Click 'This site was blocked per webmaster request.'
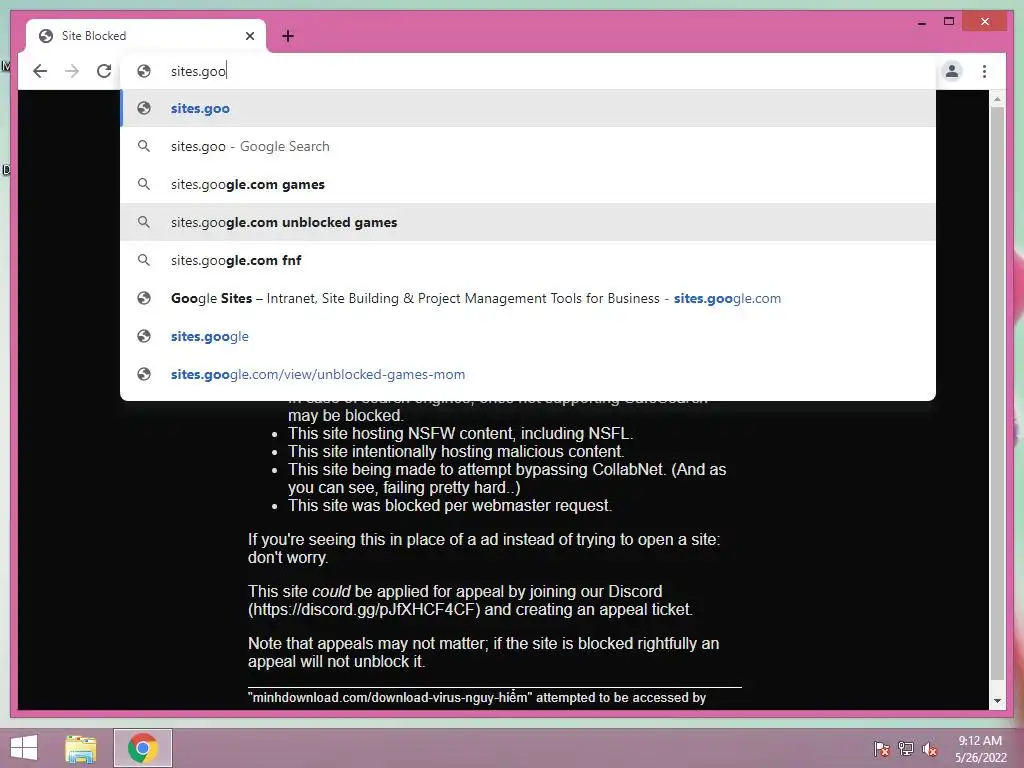Viewport: 1024px width, 768px height. pos(450,505)
